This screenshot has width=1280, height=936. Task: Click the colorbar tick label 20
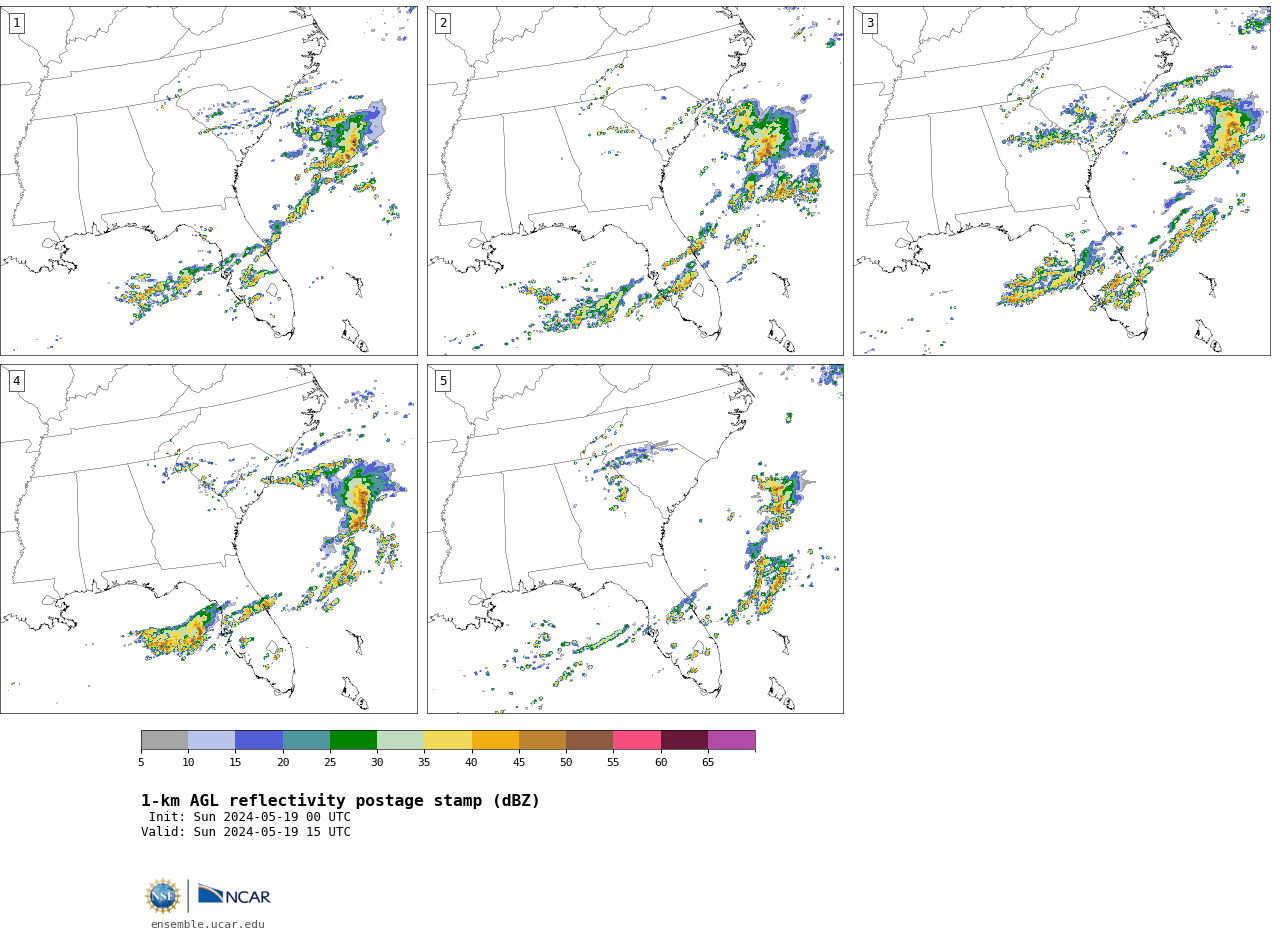(x=283, y=763)
